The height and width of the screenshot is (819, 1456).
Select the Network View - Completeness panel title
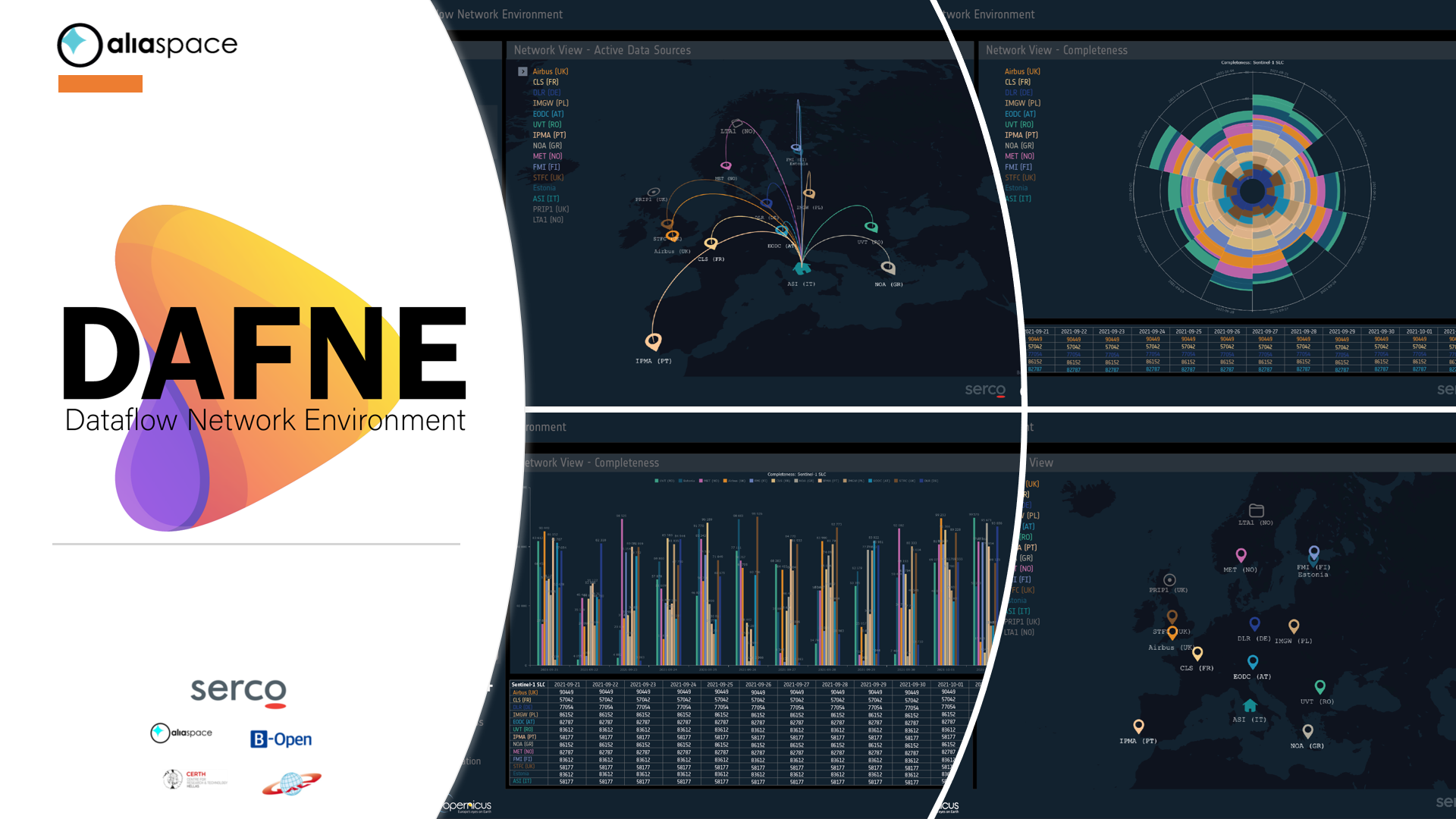point(1056,50)
